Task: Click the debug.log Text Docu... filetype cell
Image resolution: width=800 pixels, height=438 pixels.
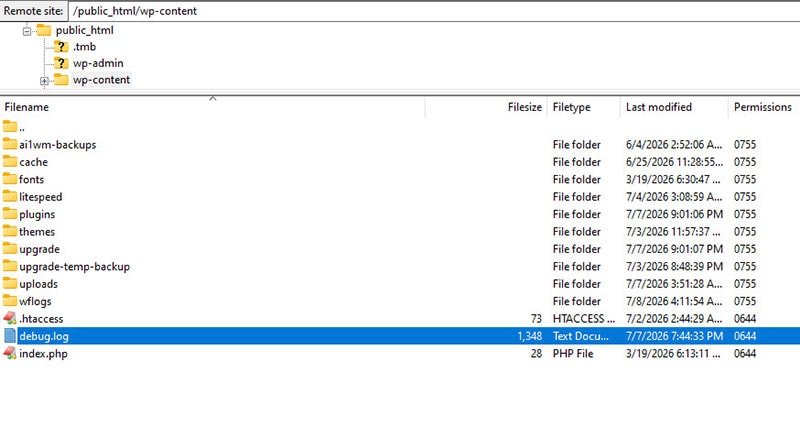Action: click(x=581, y=336)
